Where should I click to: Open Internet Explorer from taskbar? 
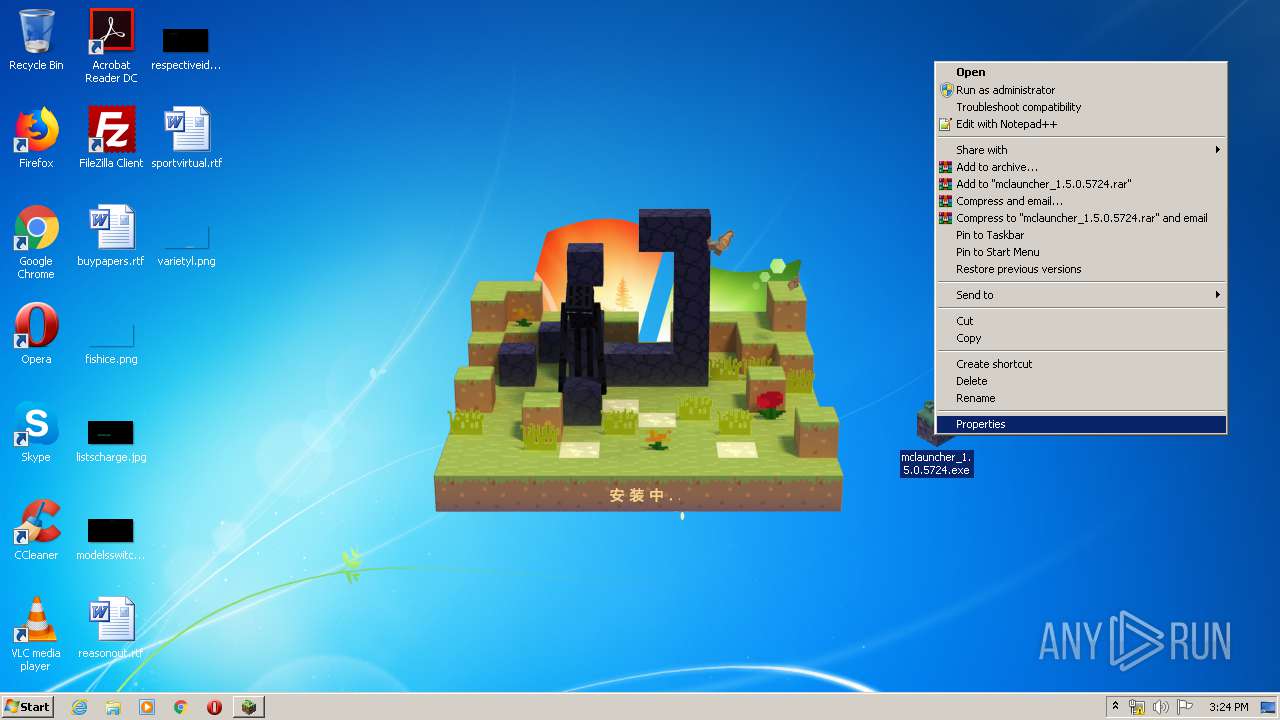pos(79,707)
